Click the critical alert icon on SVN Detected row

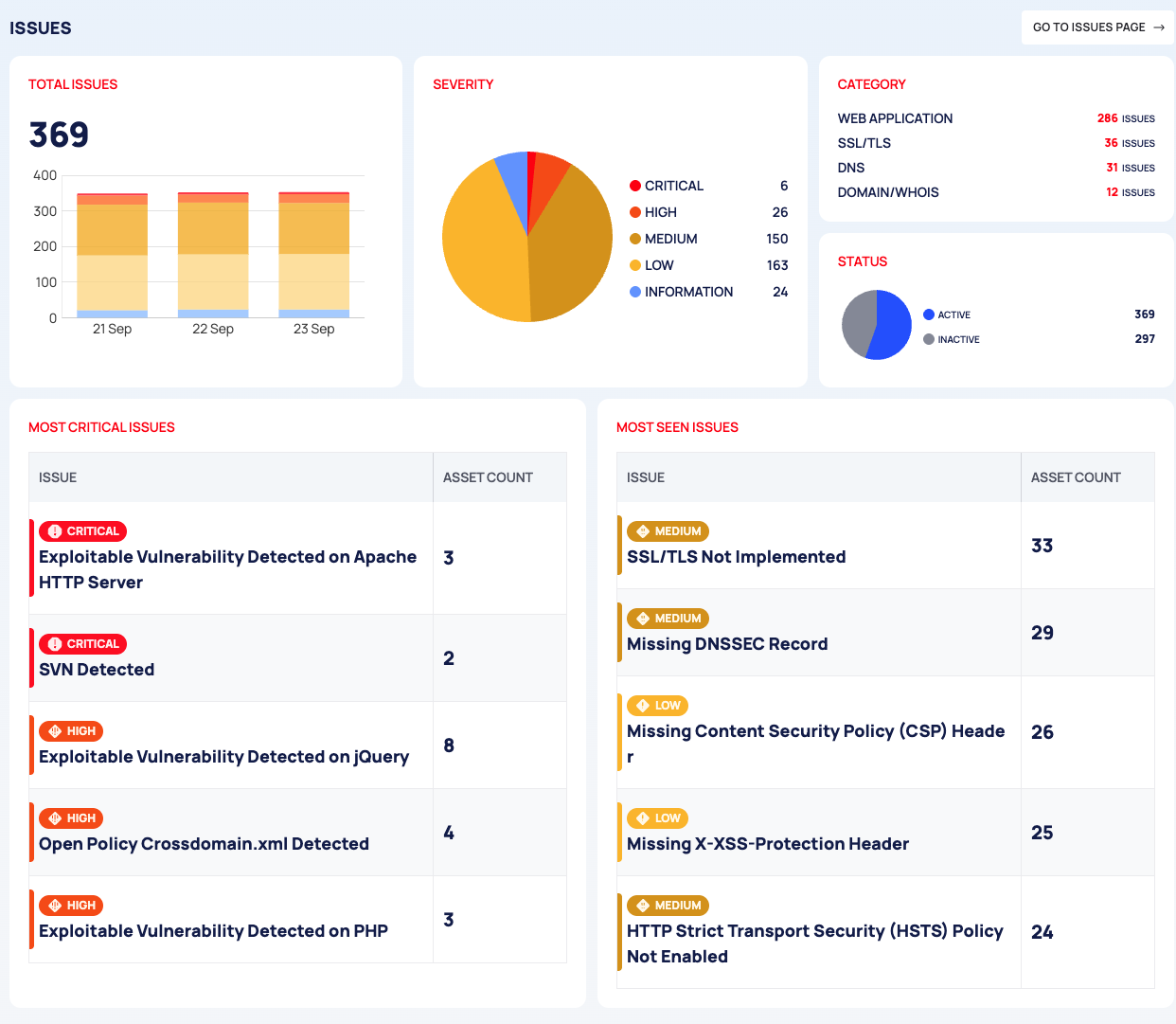(55, 644)
